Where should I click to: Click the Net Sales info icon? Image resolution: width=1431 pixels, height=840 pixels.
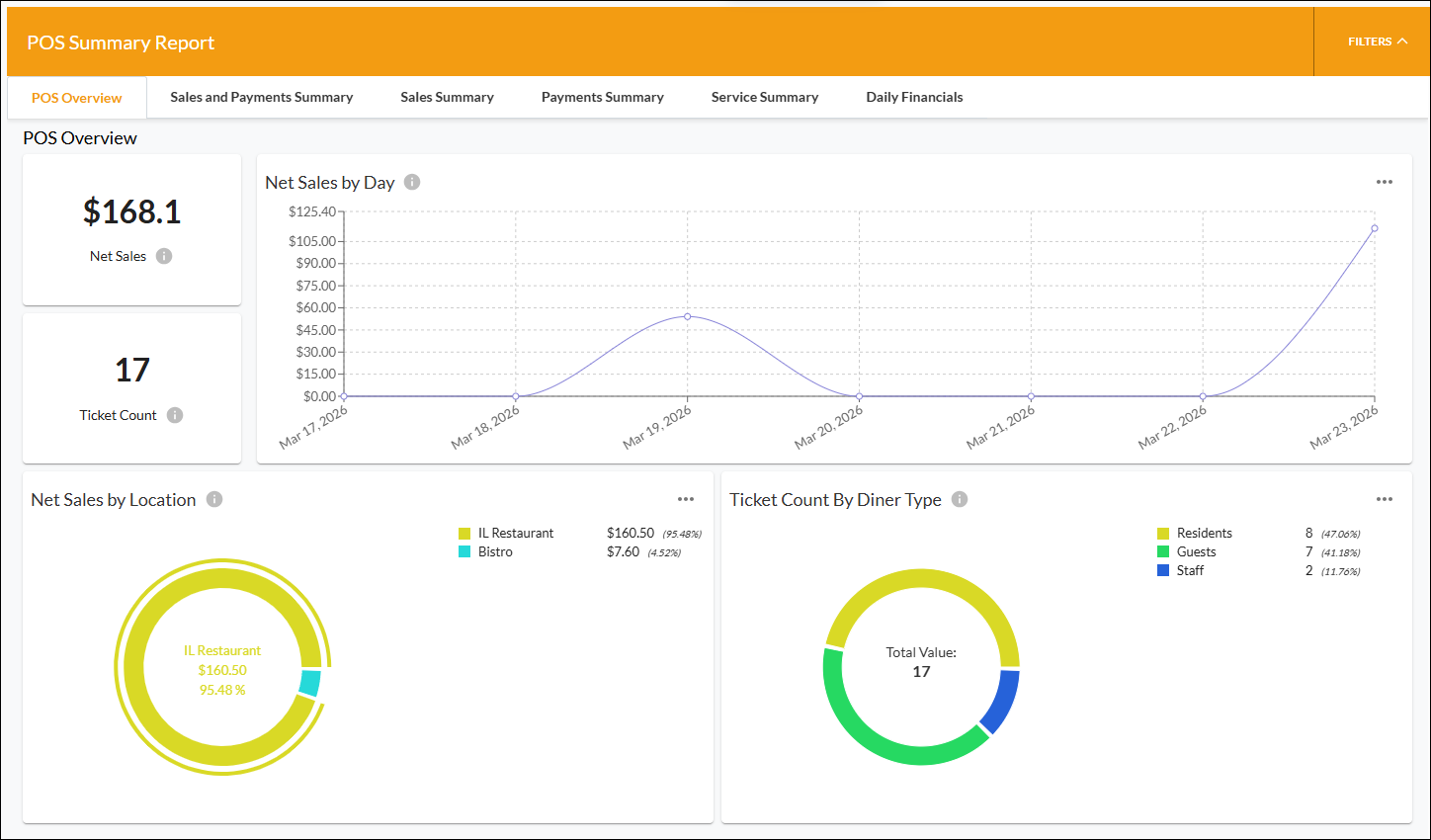(164, 256)
